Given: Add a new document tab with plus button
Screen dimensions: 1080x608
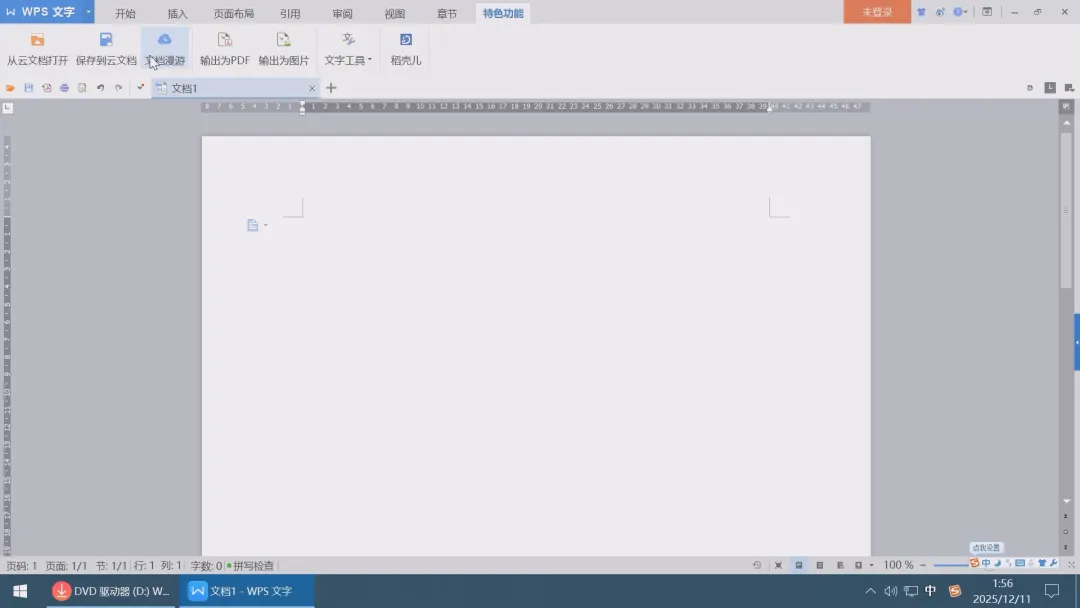Looking at the screenshot, I should pos(331,88).
